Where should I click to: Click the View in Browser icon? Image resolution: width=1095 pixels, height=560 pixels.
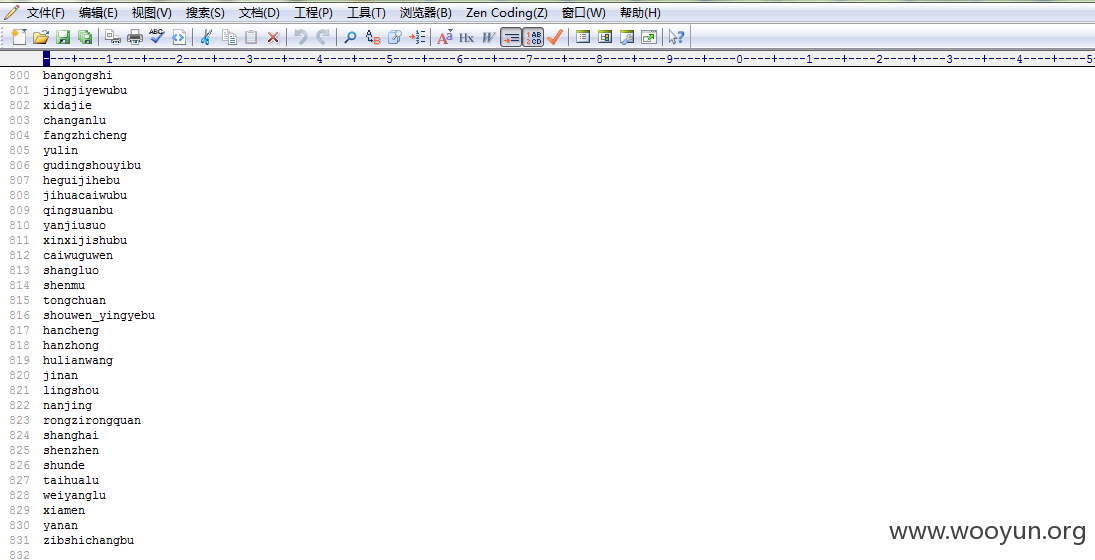pos(179,37)
